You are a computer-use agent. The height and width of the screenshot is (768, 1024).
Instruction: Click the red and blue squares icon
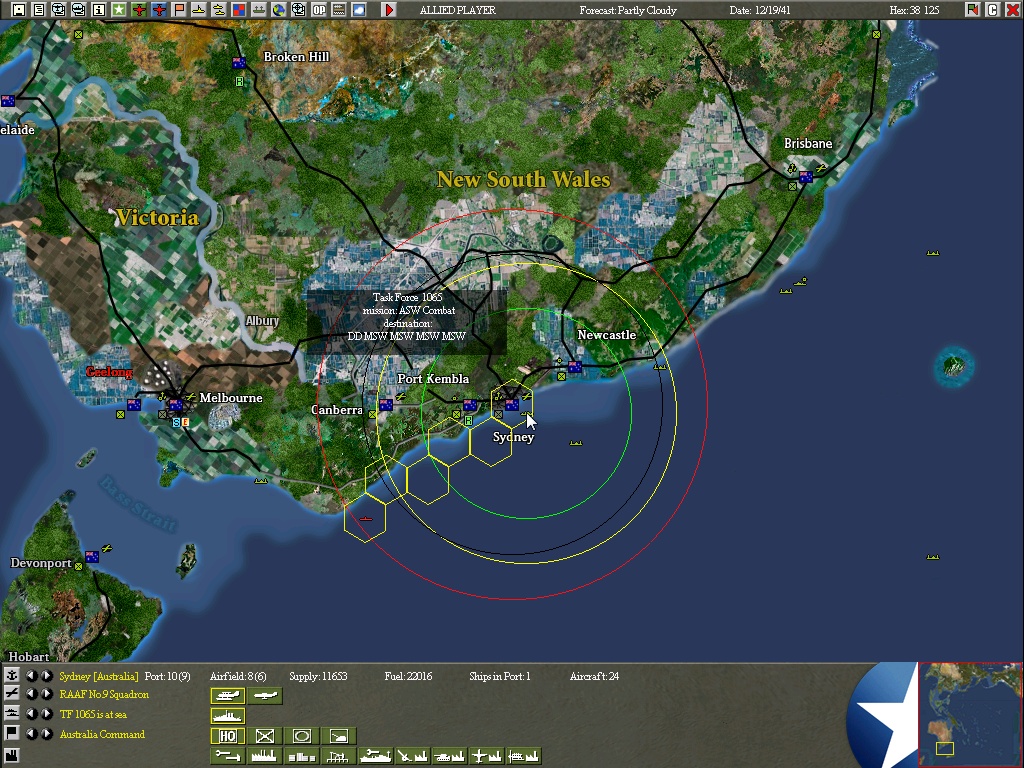click(238, 10)
